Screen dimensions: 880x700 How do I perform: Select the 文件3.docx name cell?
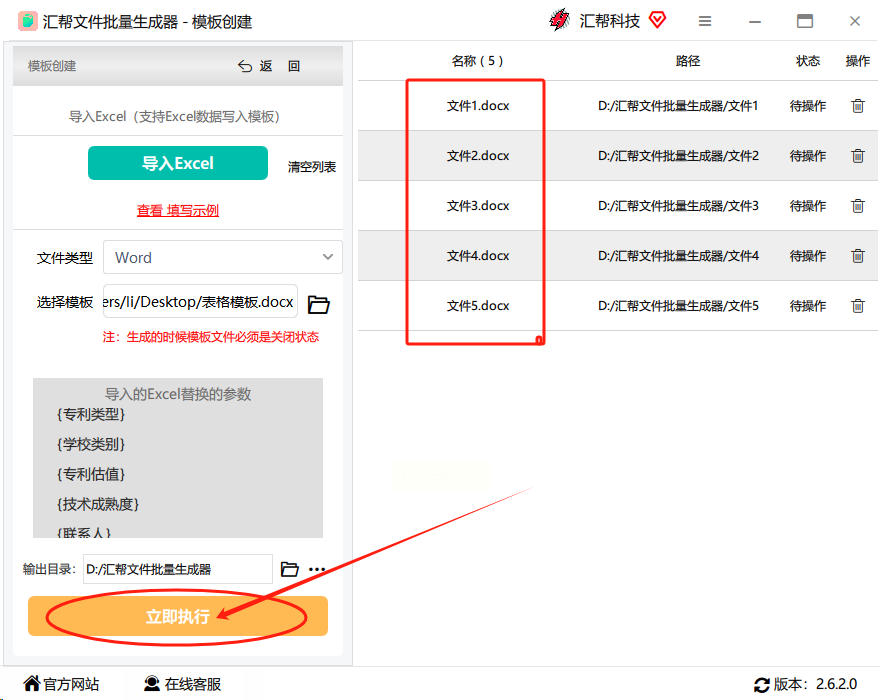click(478, 205)
